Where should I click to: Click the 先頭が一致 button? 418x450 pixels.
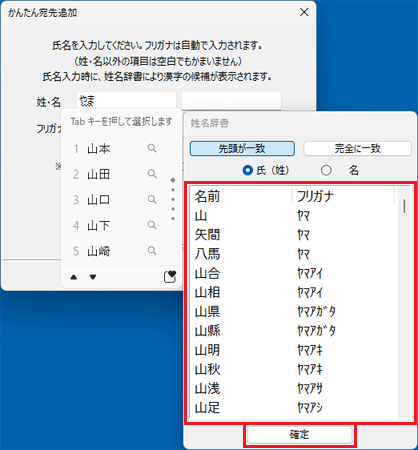[x=242, y=149]
